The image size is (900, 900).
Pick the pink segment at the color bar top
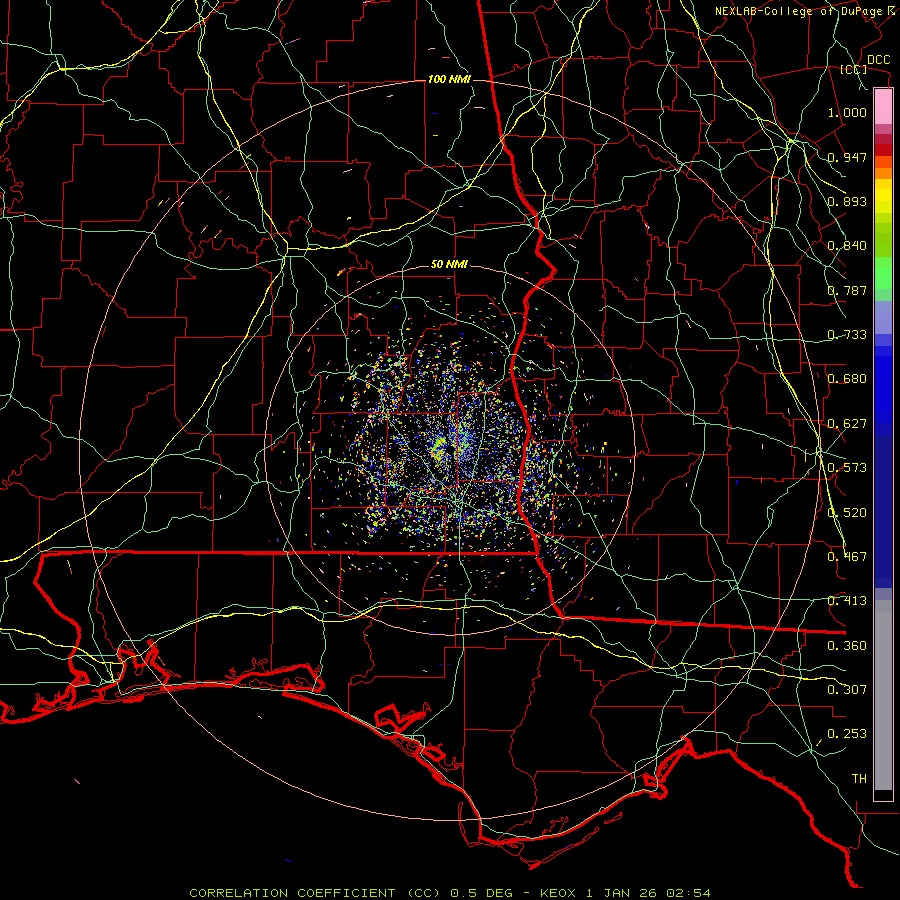coord(883,107)
